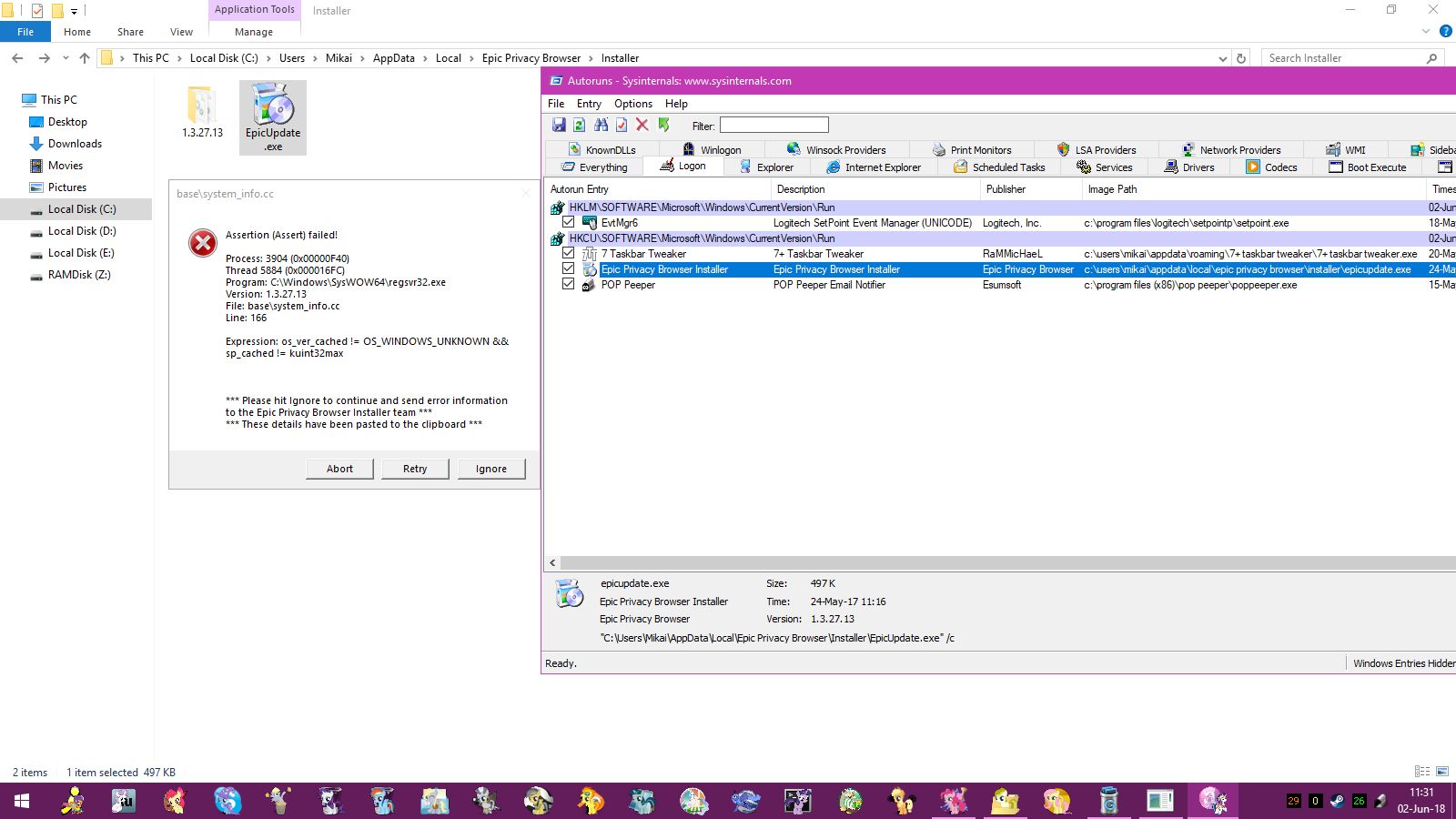This screenshot has width=1456, height=819.
Task: Click the Ignore button
Action: coord(491,469)
